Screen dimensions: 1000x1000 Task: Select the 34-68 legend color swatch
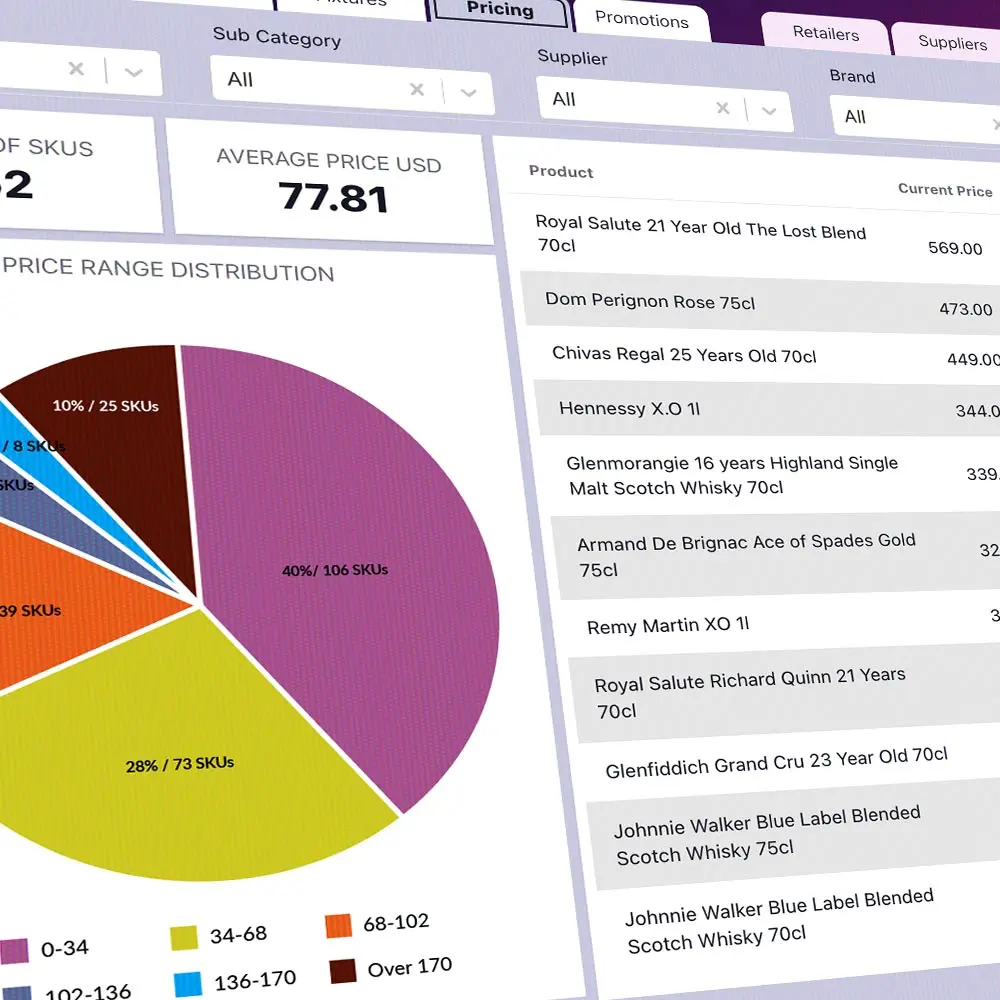184,938
